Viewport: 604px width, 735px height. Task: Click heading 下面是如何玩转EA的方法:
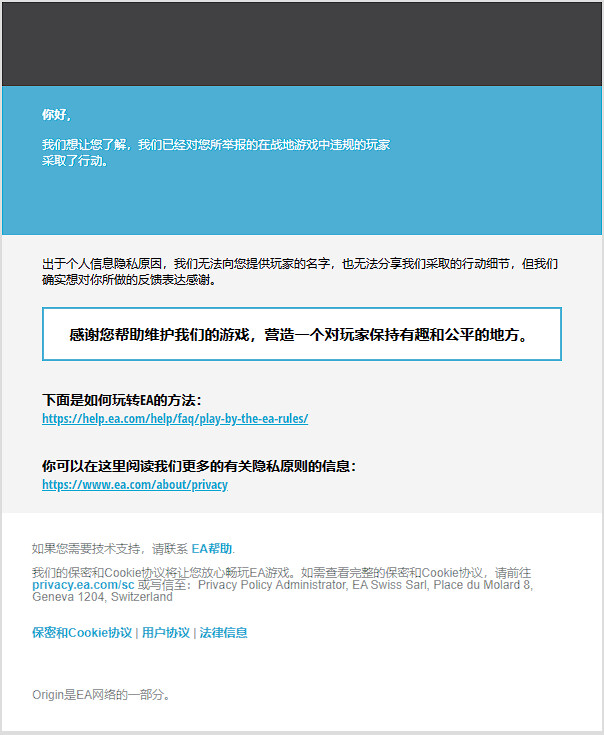coord(122,400)
